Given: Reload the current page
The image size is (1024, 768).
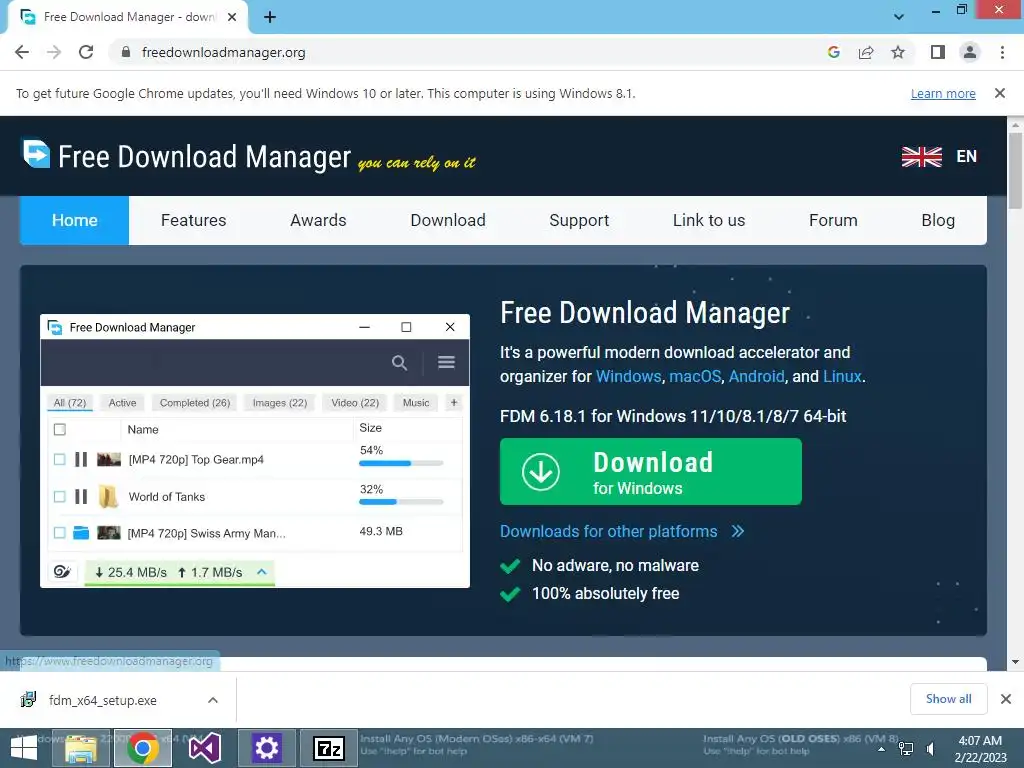Looking at the screenshot, I should pyautogui.click(x=86, y=52).
